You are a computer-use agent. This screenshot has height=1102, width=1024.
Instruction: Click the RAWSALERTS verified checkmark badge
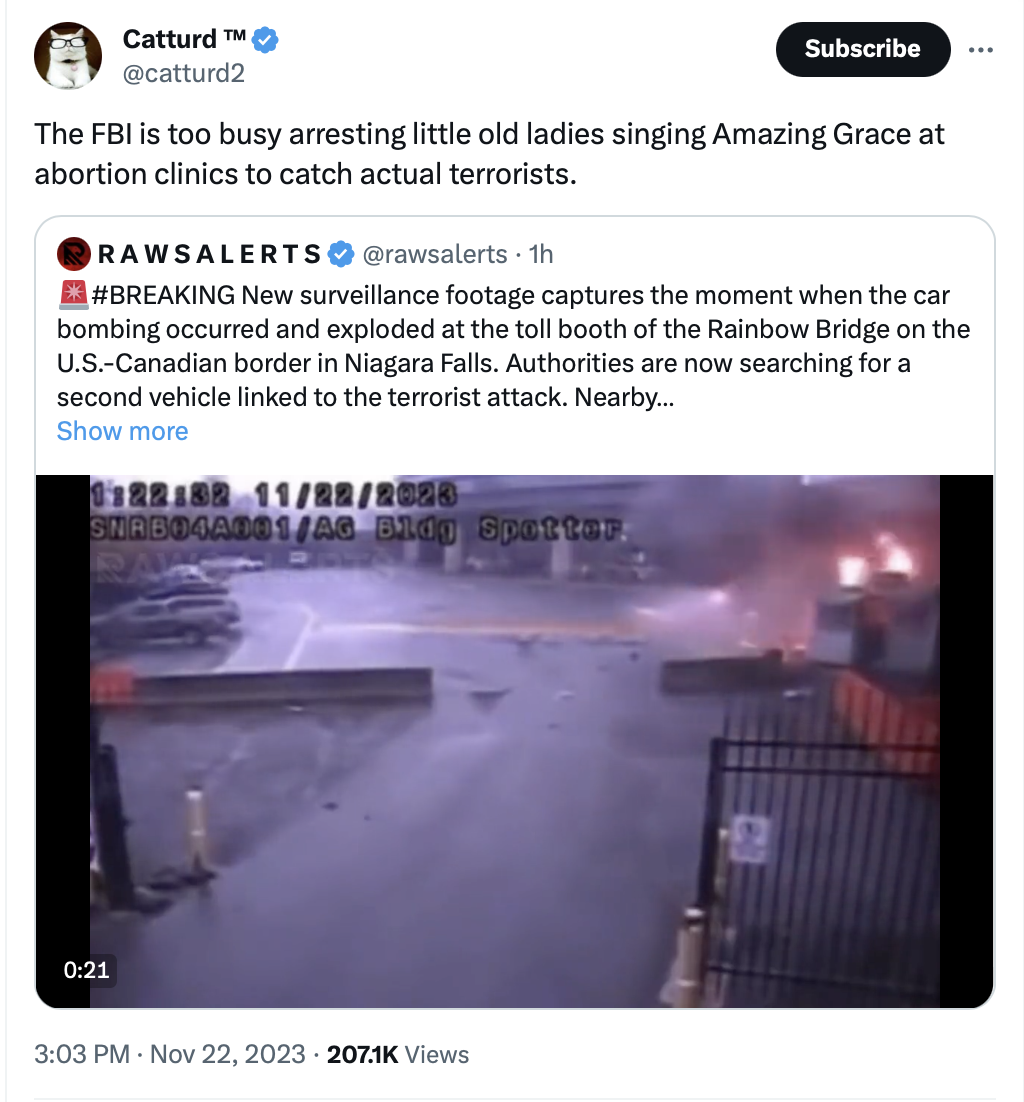(342, 254)
